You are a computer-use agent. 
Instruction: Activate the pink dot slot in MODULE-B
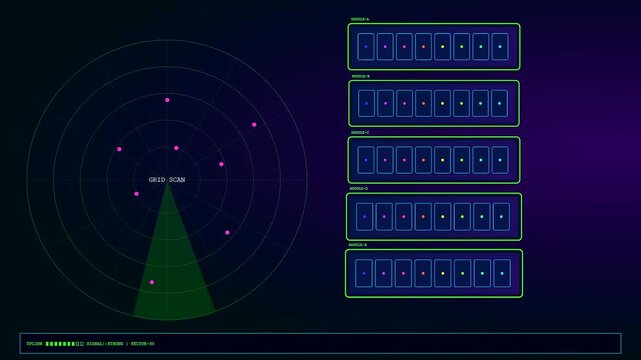point(404,103)
